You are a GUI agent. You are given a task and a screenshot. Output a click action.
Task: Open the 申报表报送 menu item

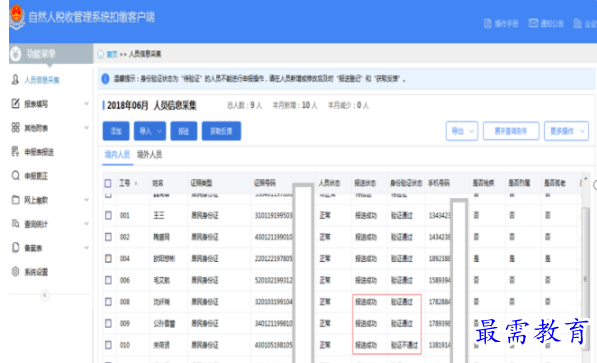[39, 152]
